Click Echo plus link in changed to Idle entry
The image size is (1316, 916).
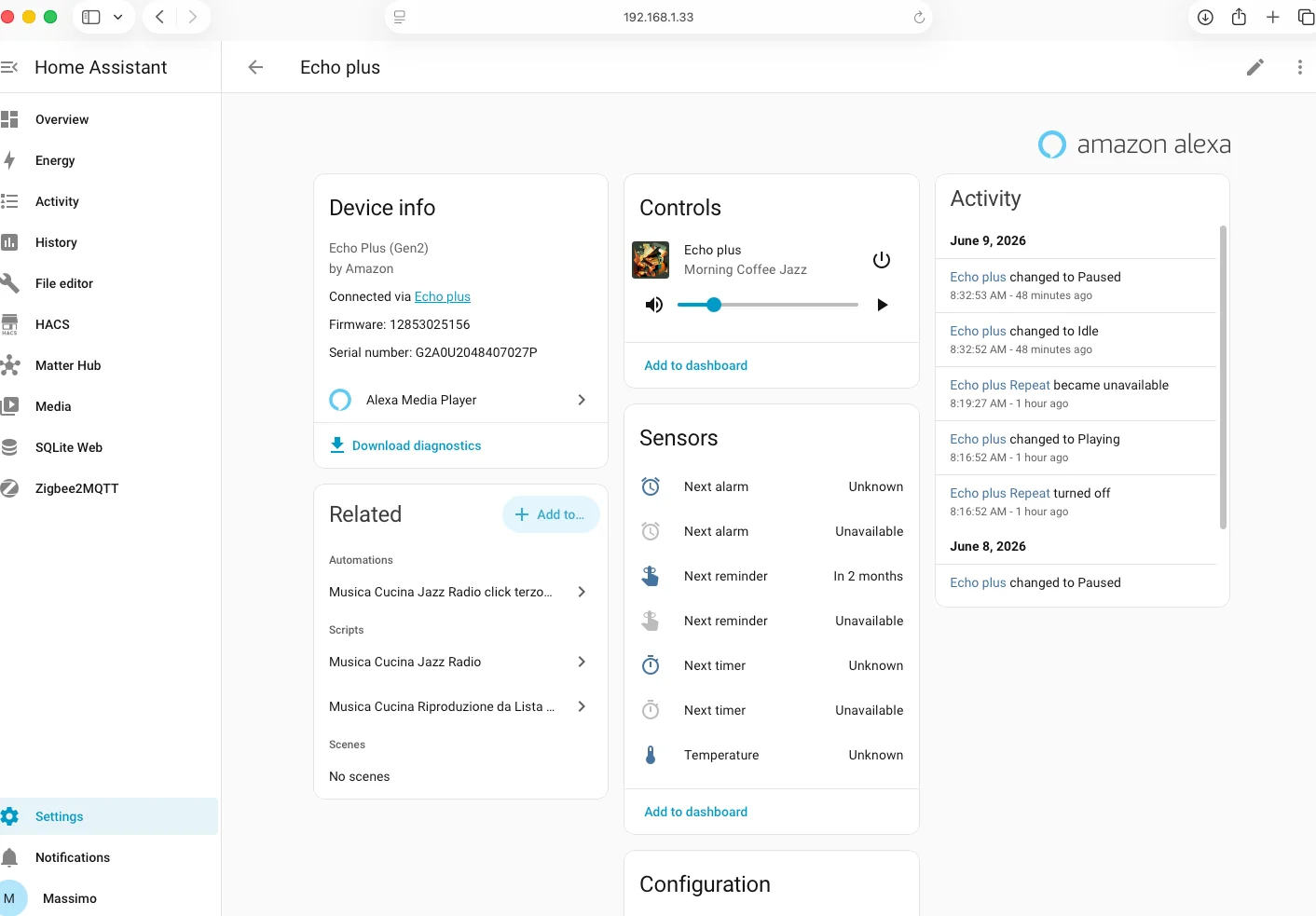click(978, 331)
